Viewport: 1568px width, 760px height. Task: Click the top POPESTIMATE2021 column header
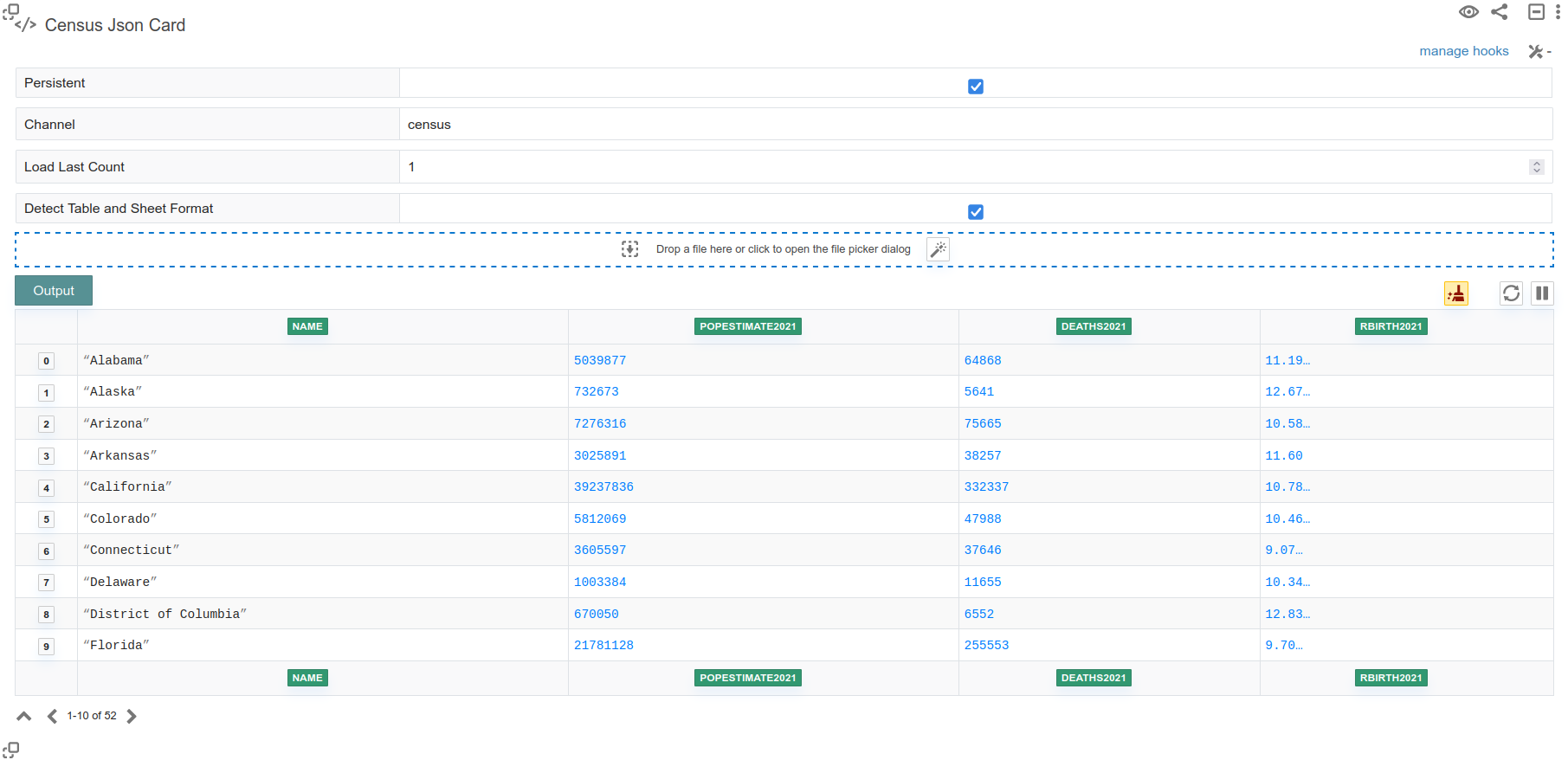click(x=748, y=326)
